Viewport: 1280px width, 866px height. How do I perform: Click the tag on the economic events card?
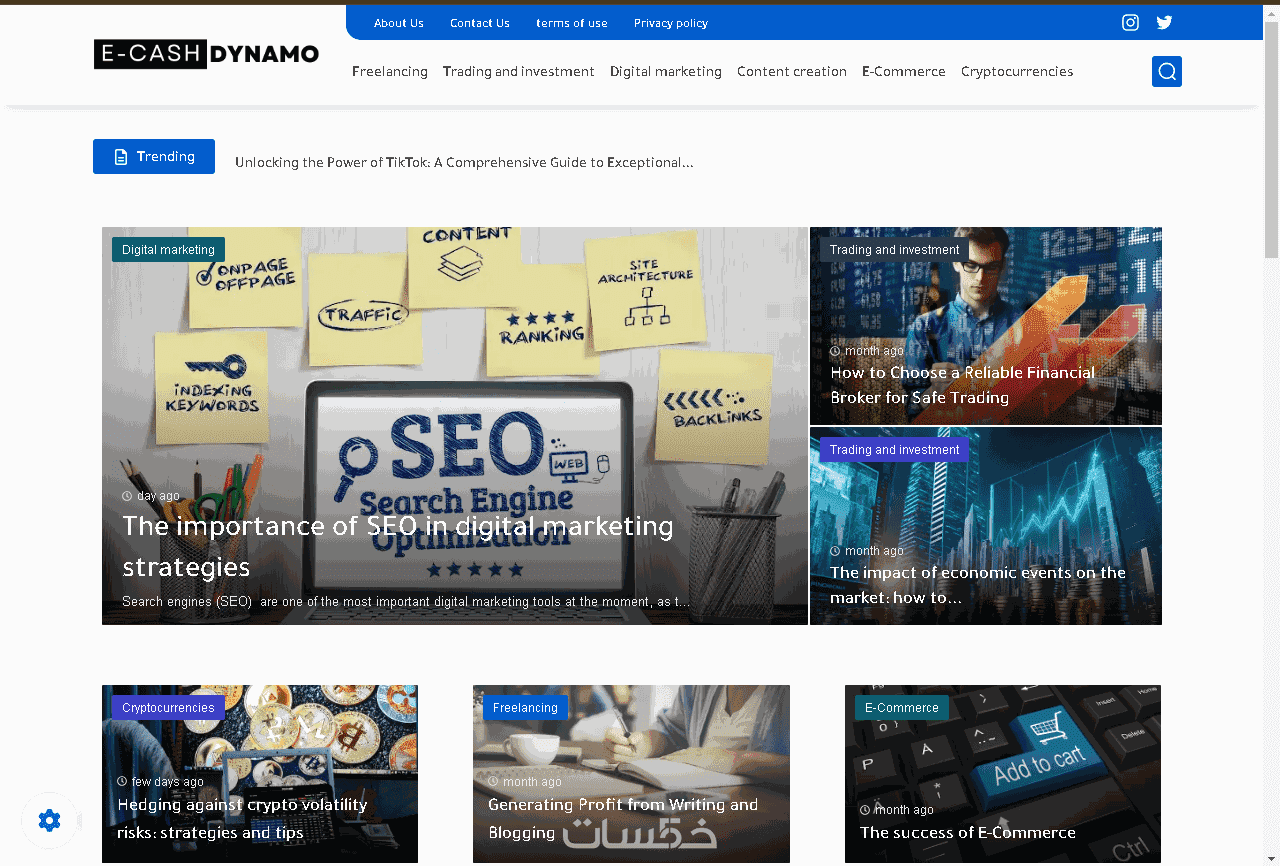click(x=894, y=450)
